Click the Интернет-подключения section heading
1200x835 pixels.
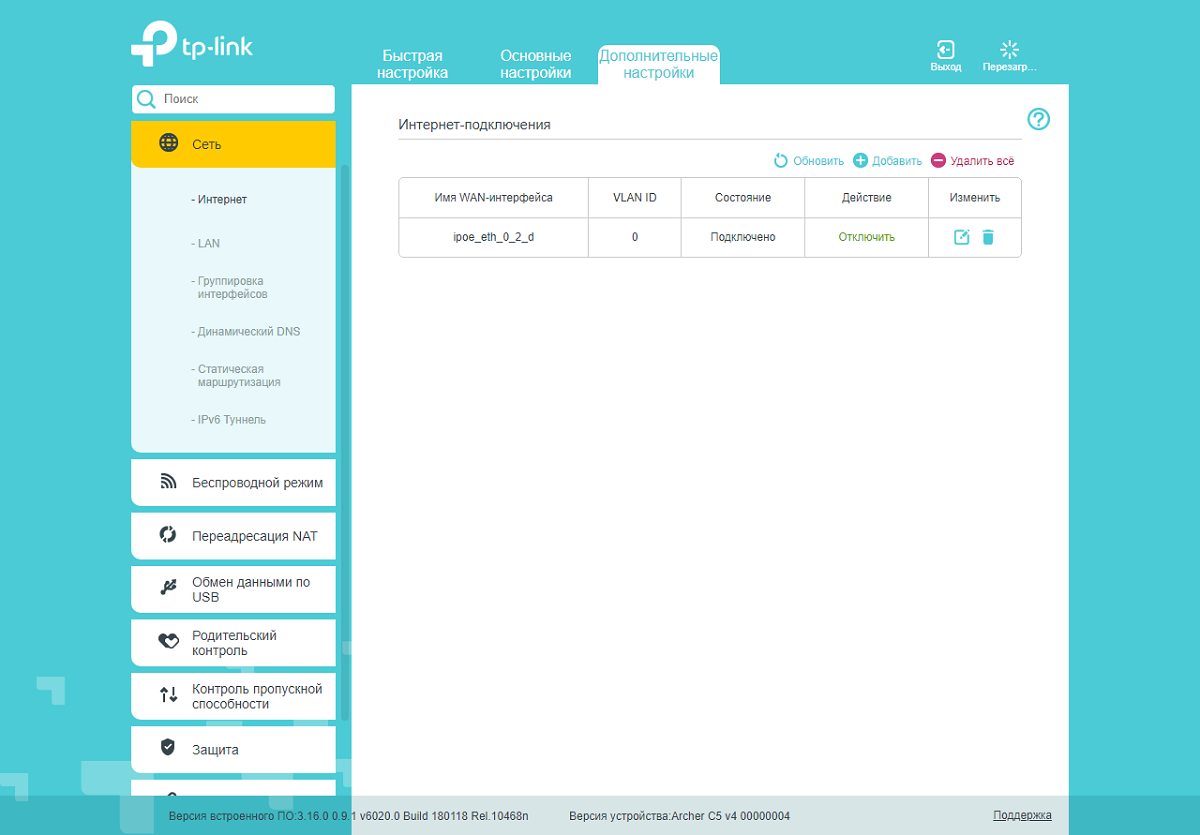point(475,125)
